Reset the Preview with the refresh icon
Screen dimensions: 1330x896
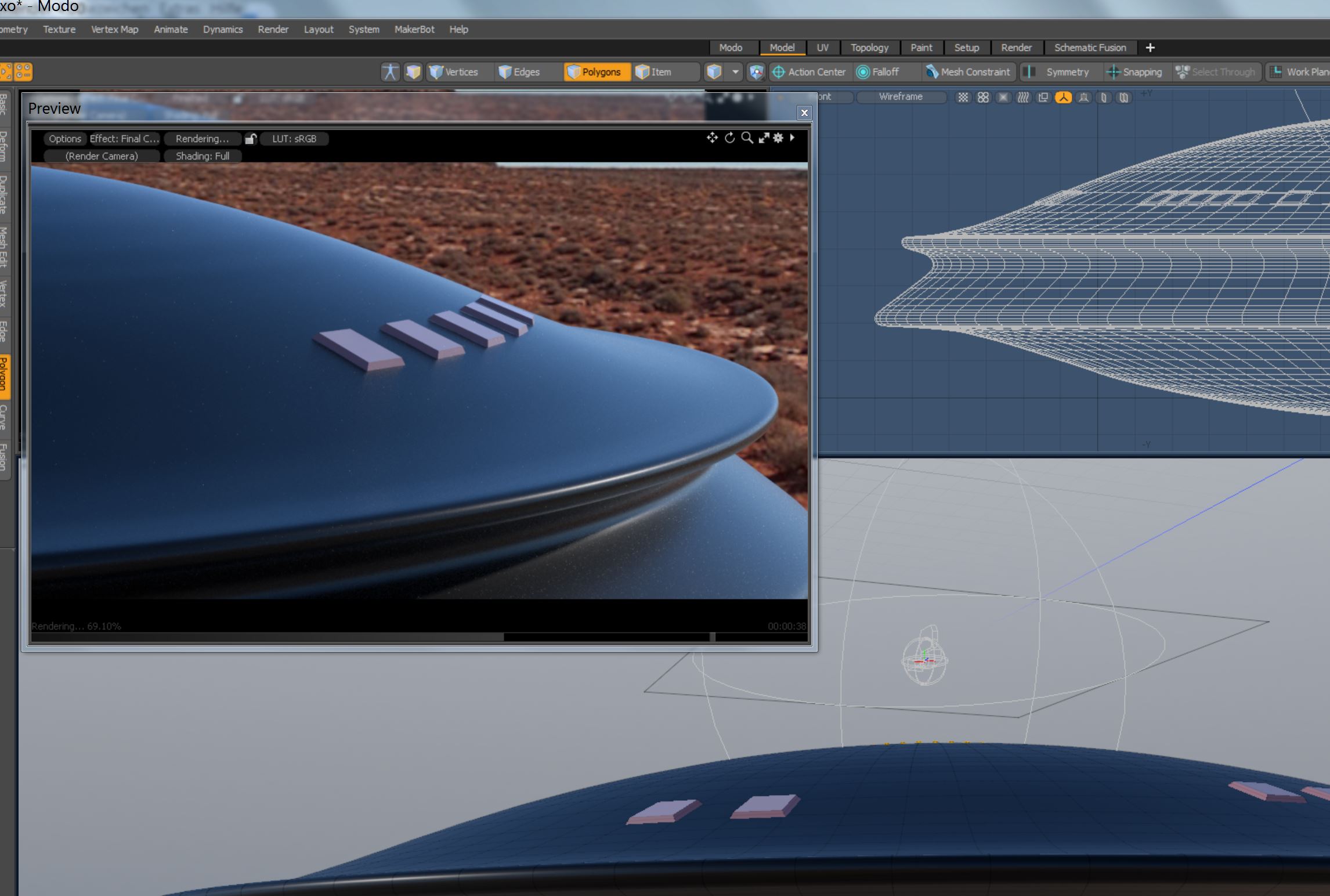(730, 138)
